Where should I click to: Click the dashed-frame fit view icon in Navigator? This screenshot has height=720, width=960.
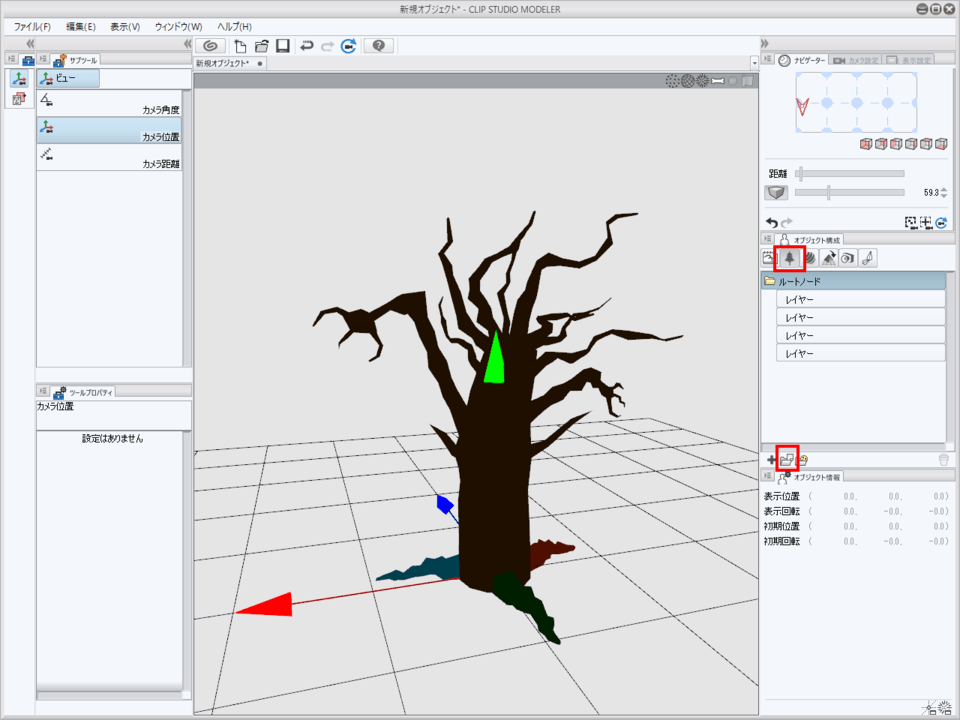(x=911, y=222)
